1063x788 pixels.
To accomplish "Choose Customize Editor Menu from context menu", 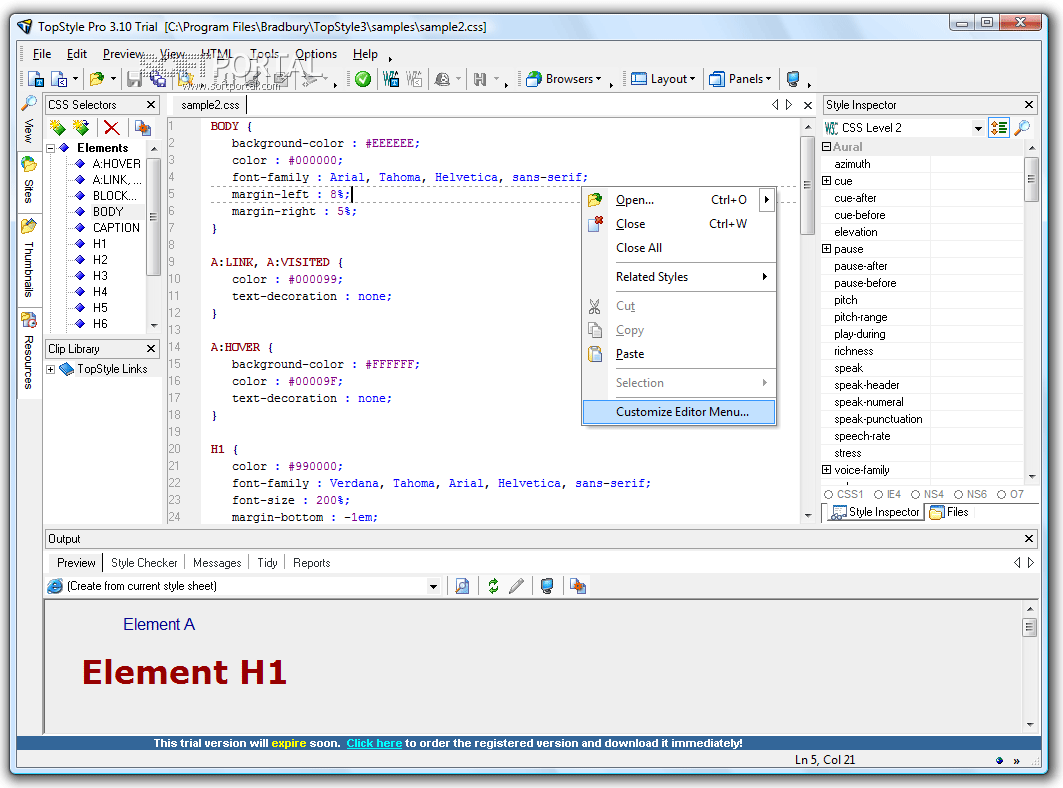I will point(681,412).
